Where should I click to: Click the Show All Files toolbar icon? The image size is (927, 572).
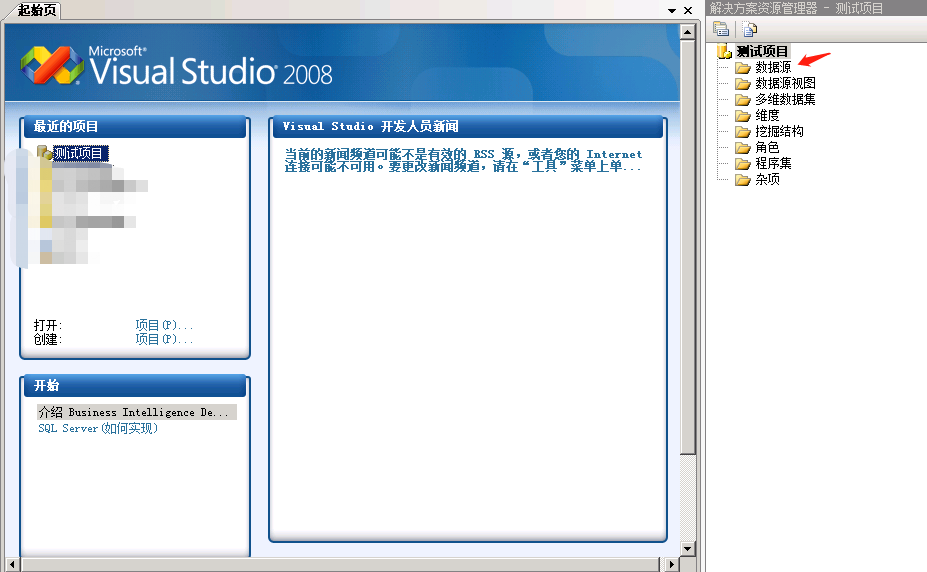750,28
